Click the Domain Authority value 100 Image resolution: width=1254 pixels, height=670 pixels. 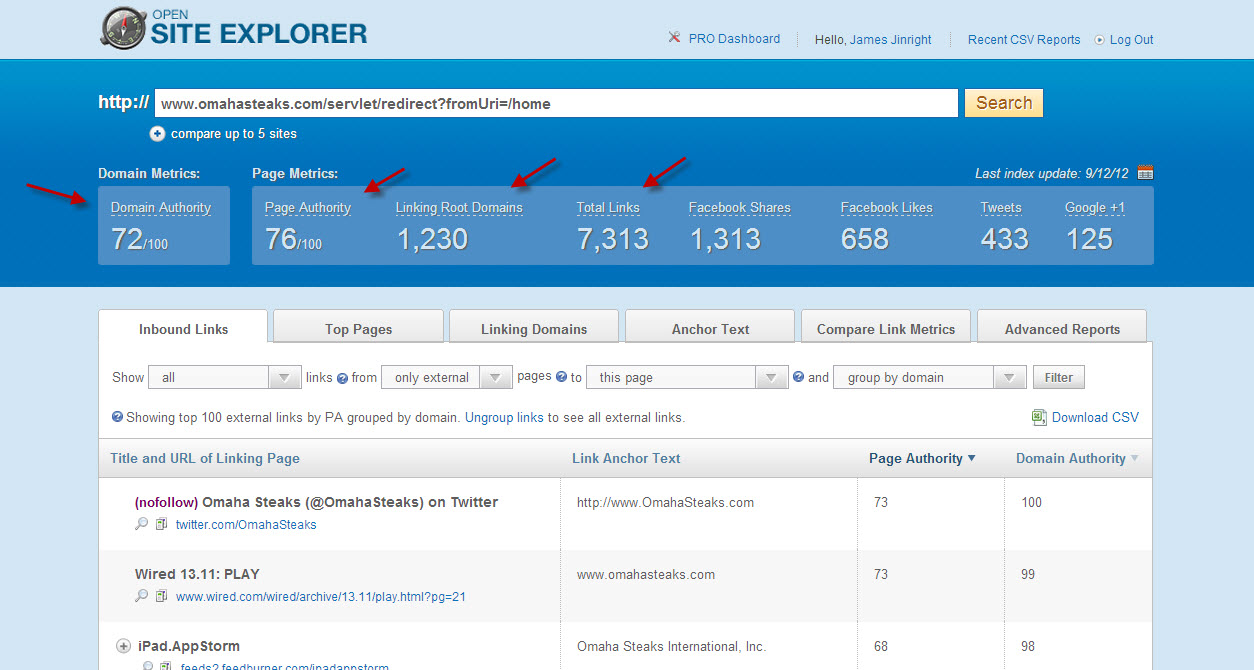1031,502
